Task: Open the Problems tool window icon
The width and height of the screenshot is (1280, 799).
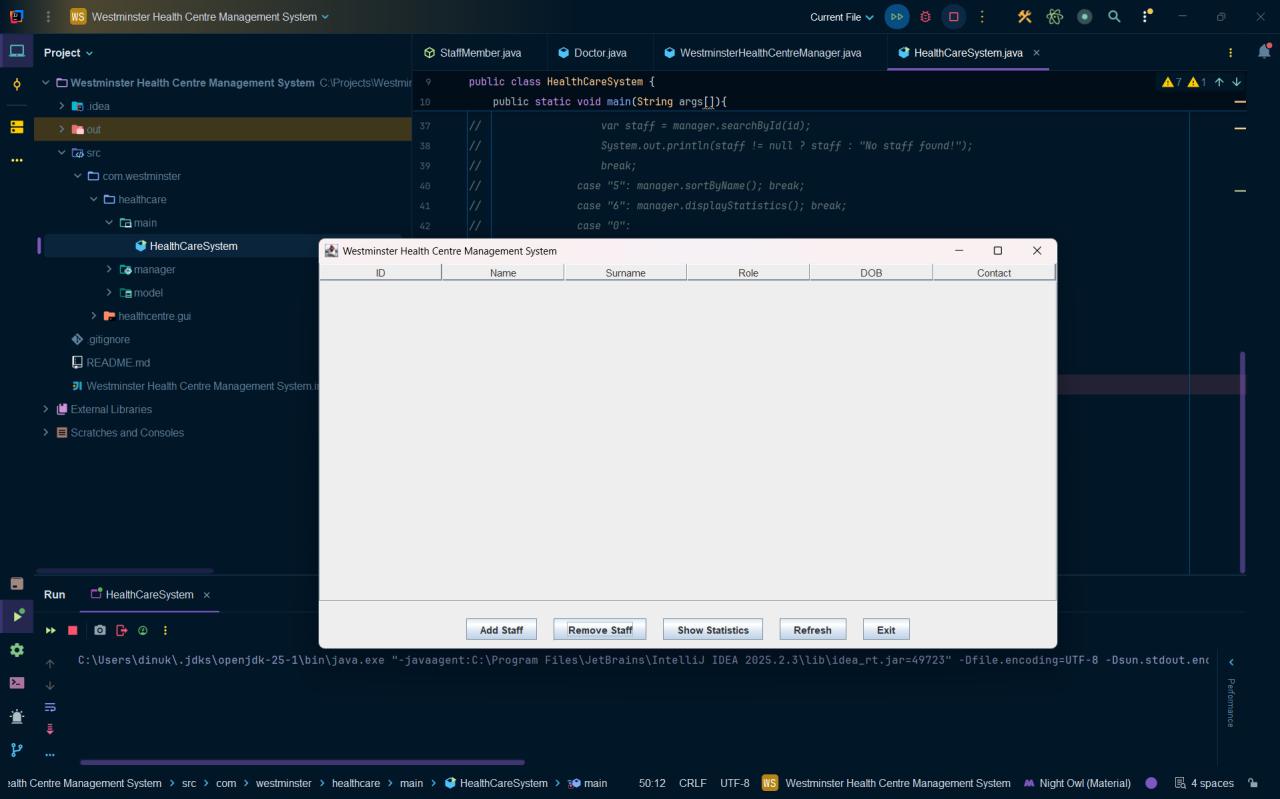Action: (17, 717)
